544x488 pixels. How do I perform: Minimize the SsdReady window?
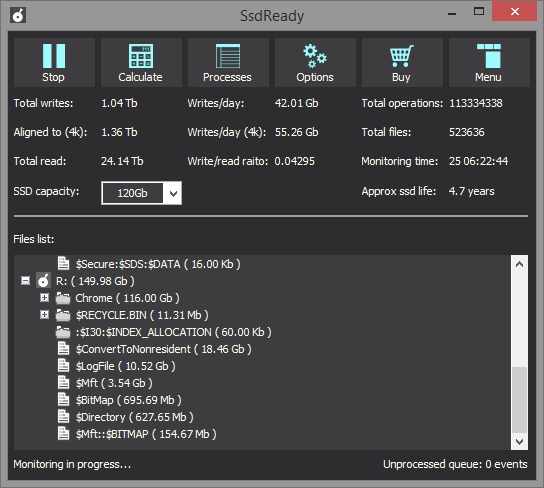[452, 13]
